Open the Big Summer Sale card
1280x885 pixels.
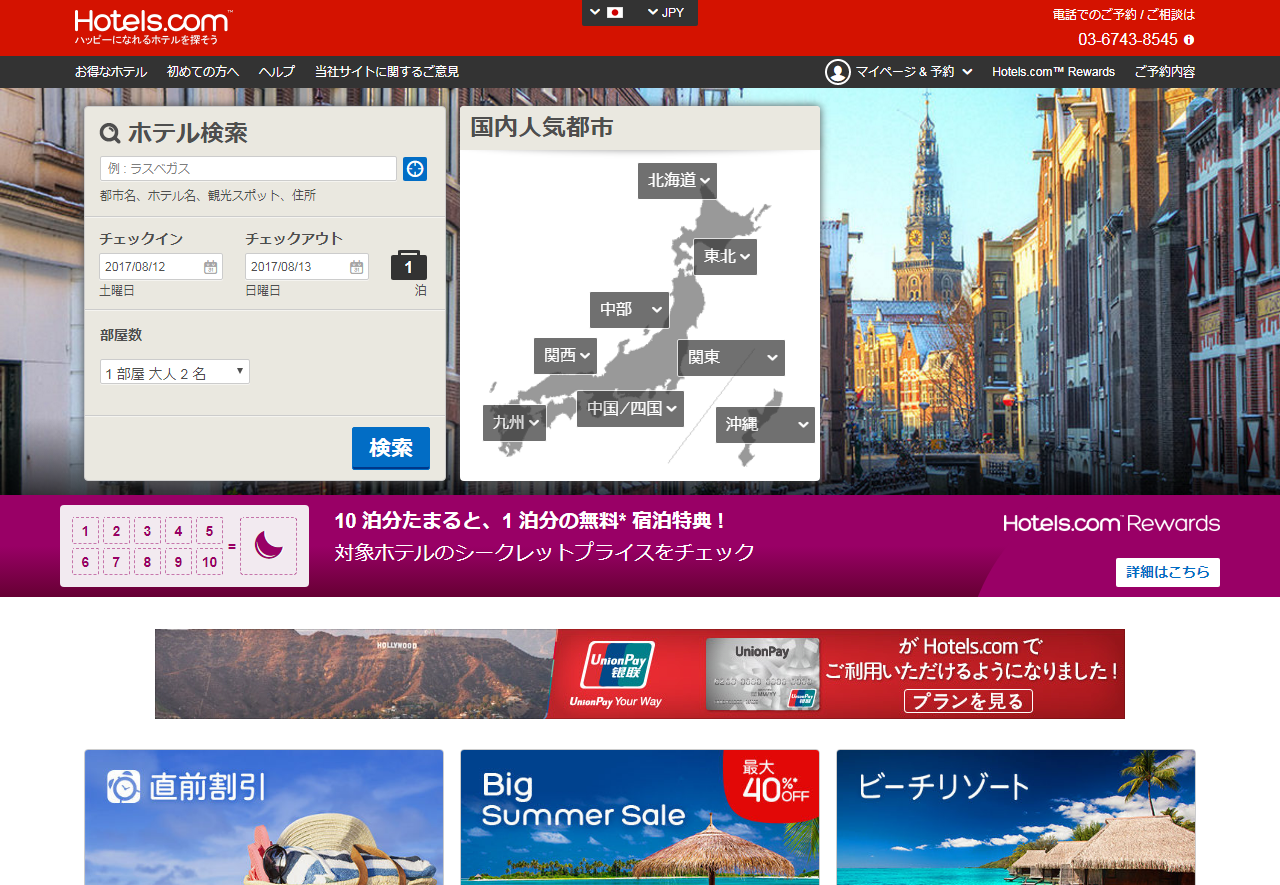(640, 817)
